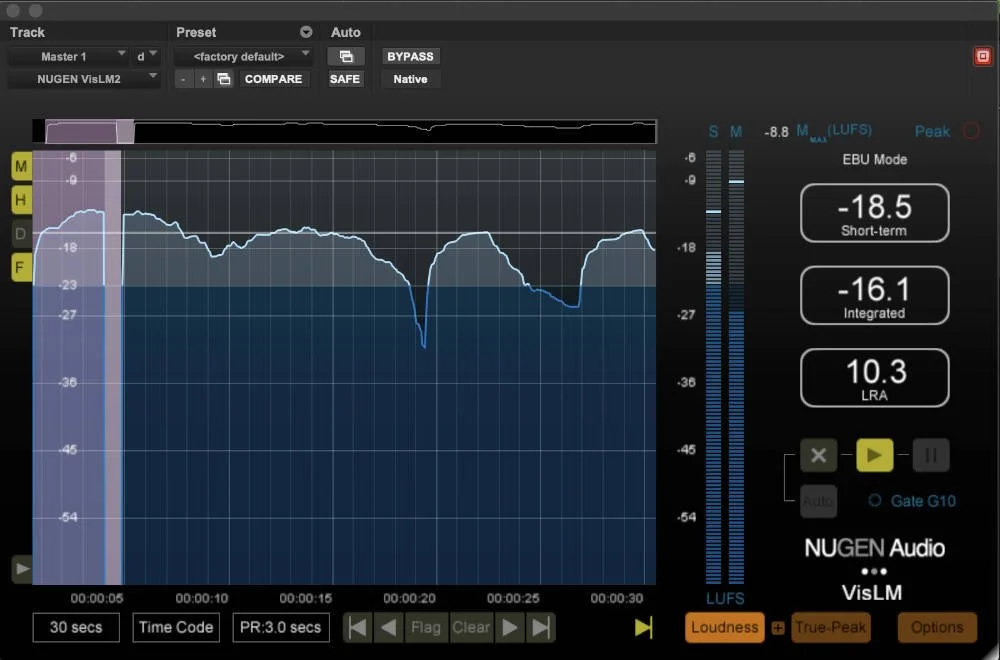Toggle the SAFE automation button

(345, 79)
